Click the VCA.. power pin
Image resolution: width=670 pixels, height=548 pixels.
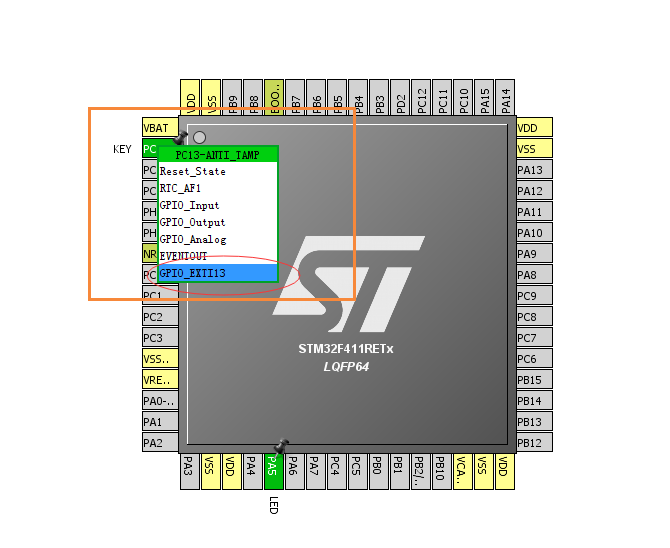(x=463, y=471)
